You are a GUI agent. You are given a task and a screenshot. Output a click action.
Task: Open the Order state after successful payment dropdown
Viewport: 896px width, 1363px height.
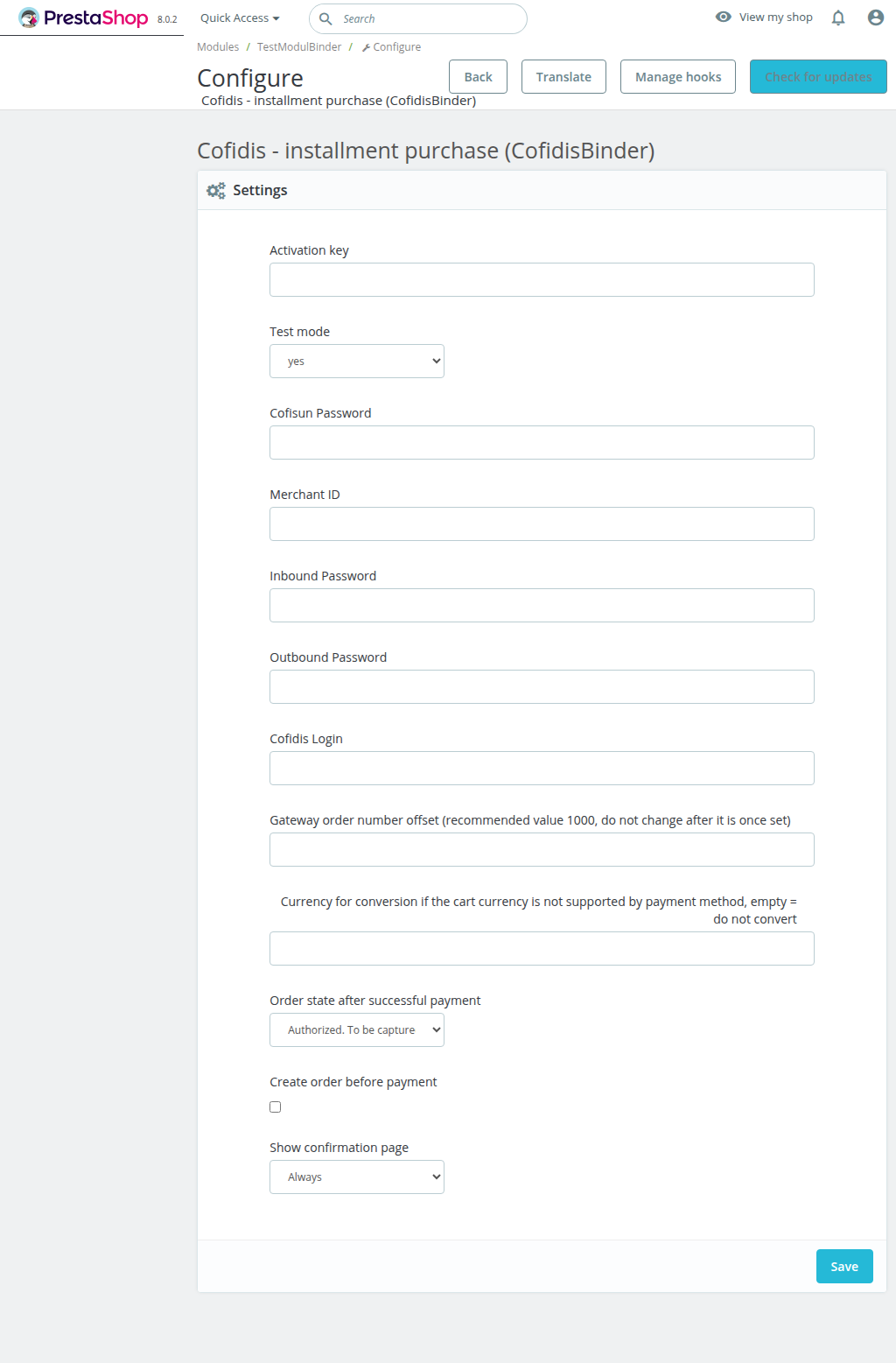356,1029
